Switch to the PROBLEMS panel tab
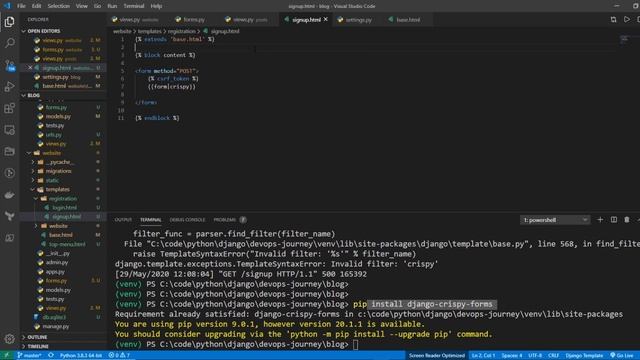Screen dimensions: 640x360 229,220
